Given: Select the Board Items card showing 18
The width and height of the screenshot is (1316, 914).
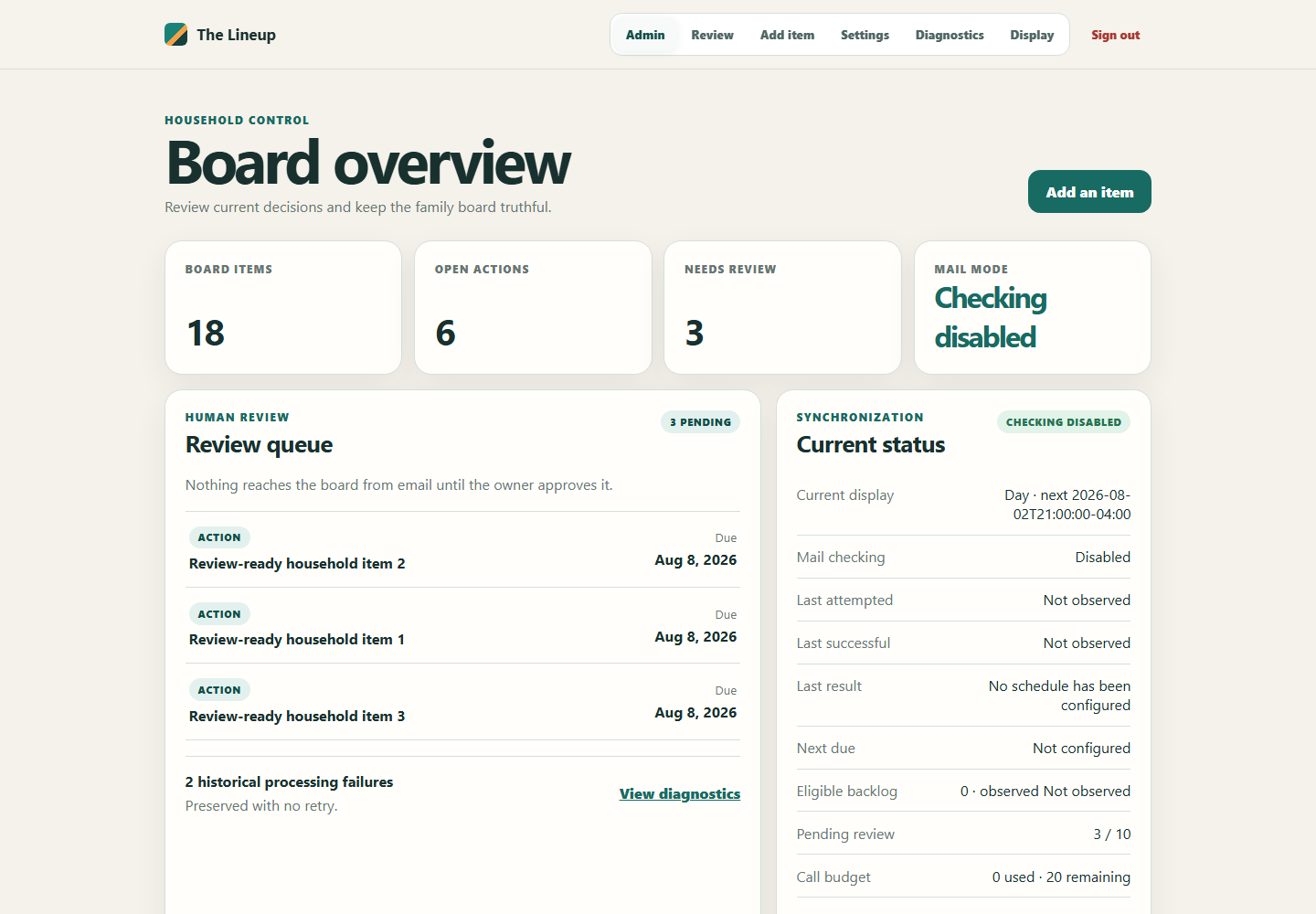Looking at the screenshot, I should [283, 307].
